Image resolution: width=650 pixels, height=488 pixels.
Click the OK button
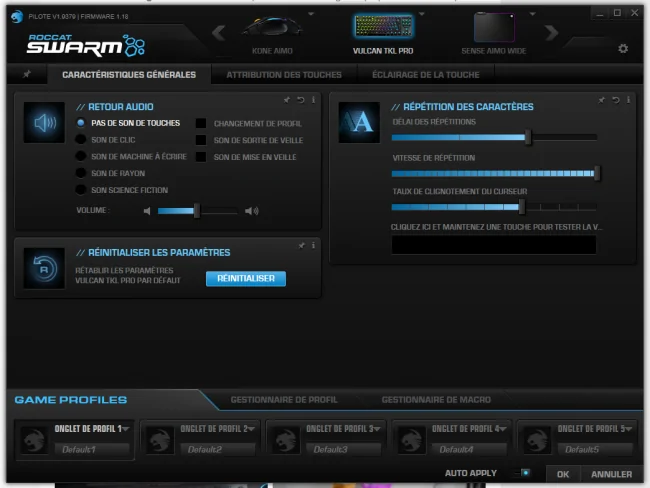563,474
